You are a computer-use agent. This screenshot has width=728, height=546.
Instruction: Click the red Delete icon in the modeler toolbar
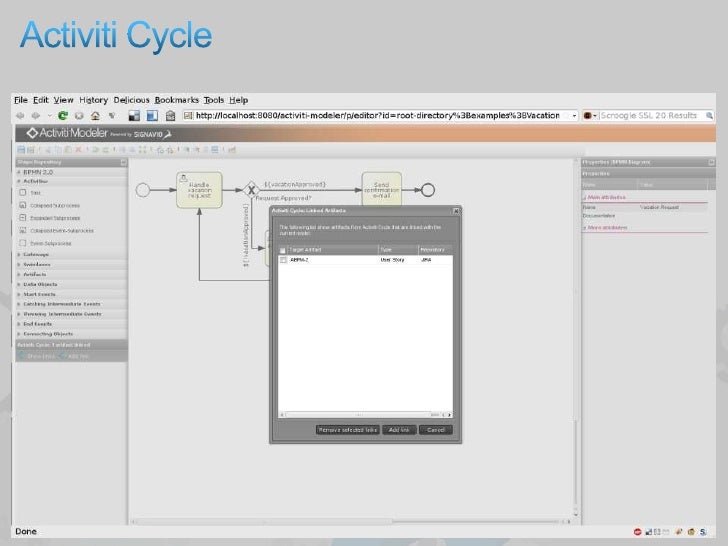78,150
